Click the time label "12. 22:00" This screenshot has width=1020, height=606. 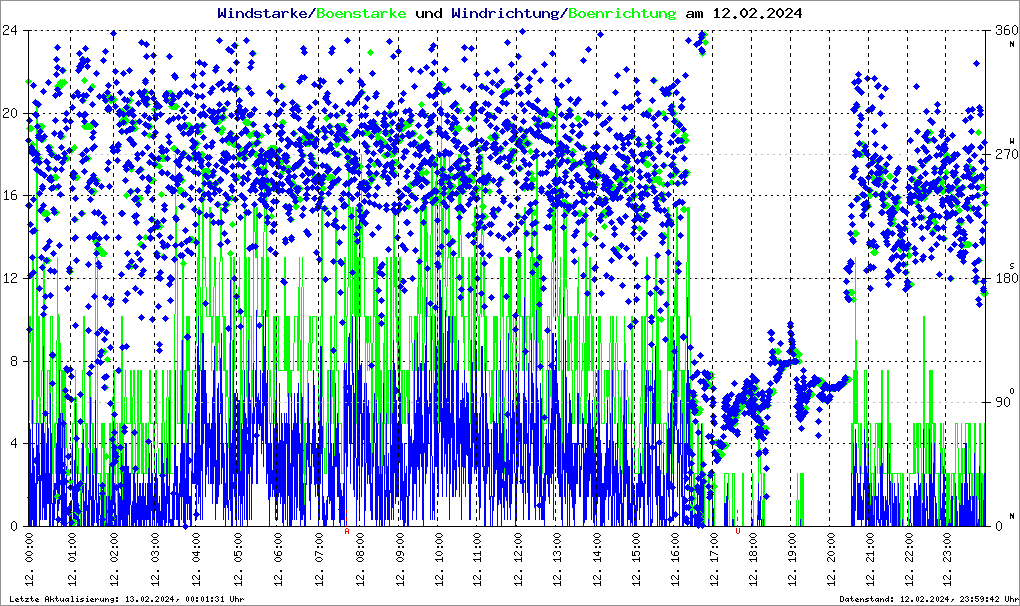click(908, 558)
